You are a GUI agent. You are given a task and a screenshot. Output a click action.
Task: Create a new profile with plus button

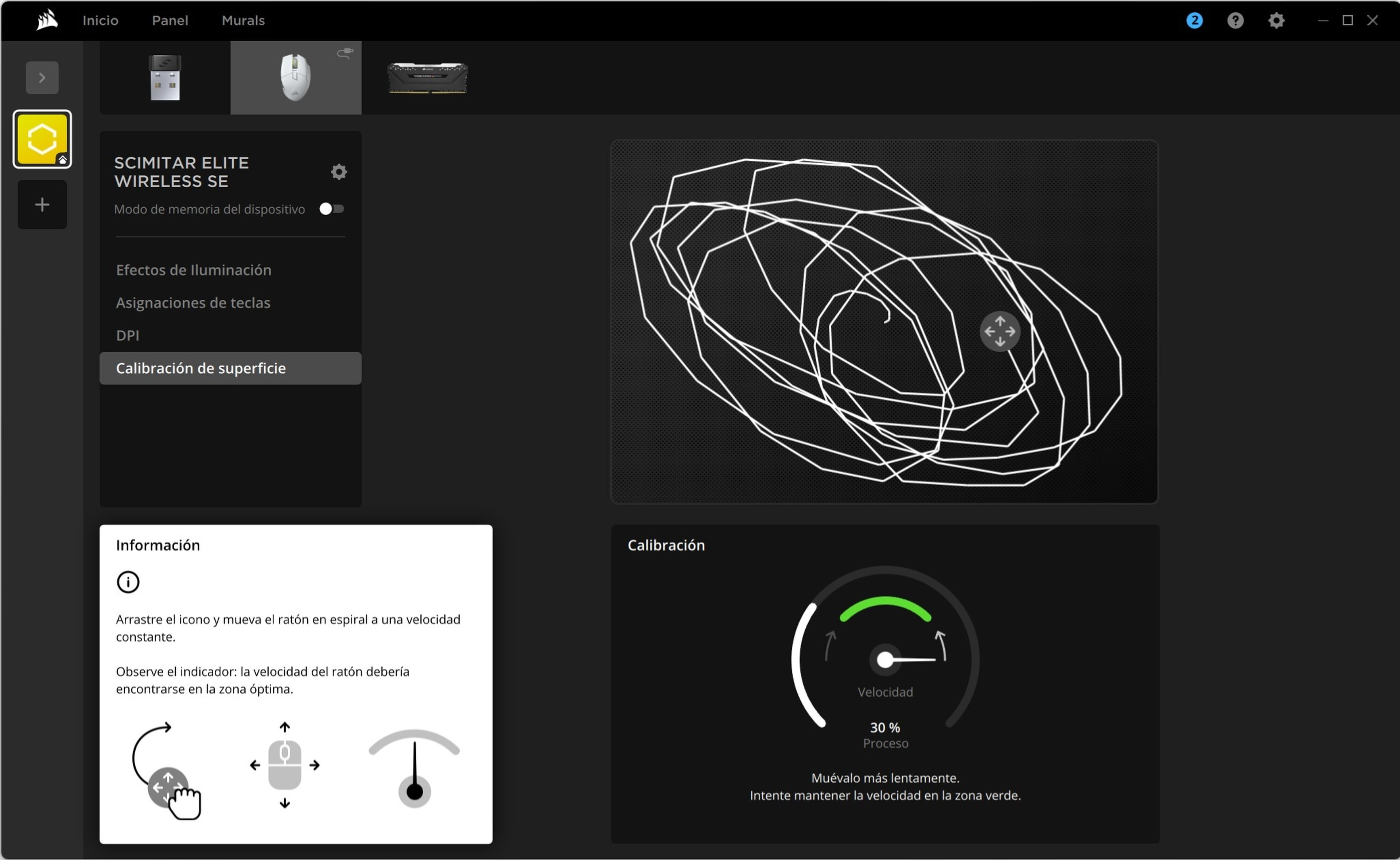tap(42, 204)
